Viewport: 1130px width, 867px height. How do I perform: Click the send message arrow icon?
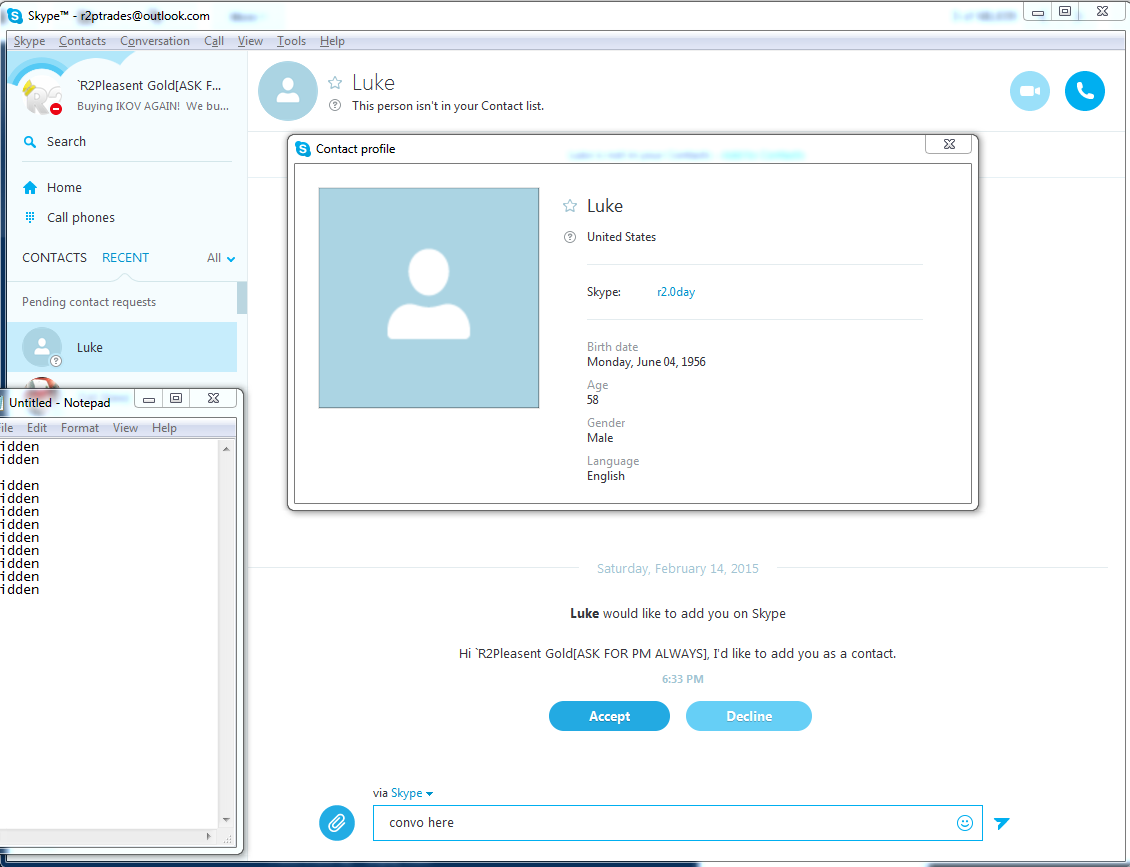[1002, 822]
